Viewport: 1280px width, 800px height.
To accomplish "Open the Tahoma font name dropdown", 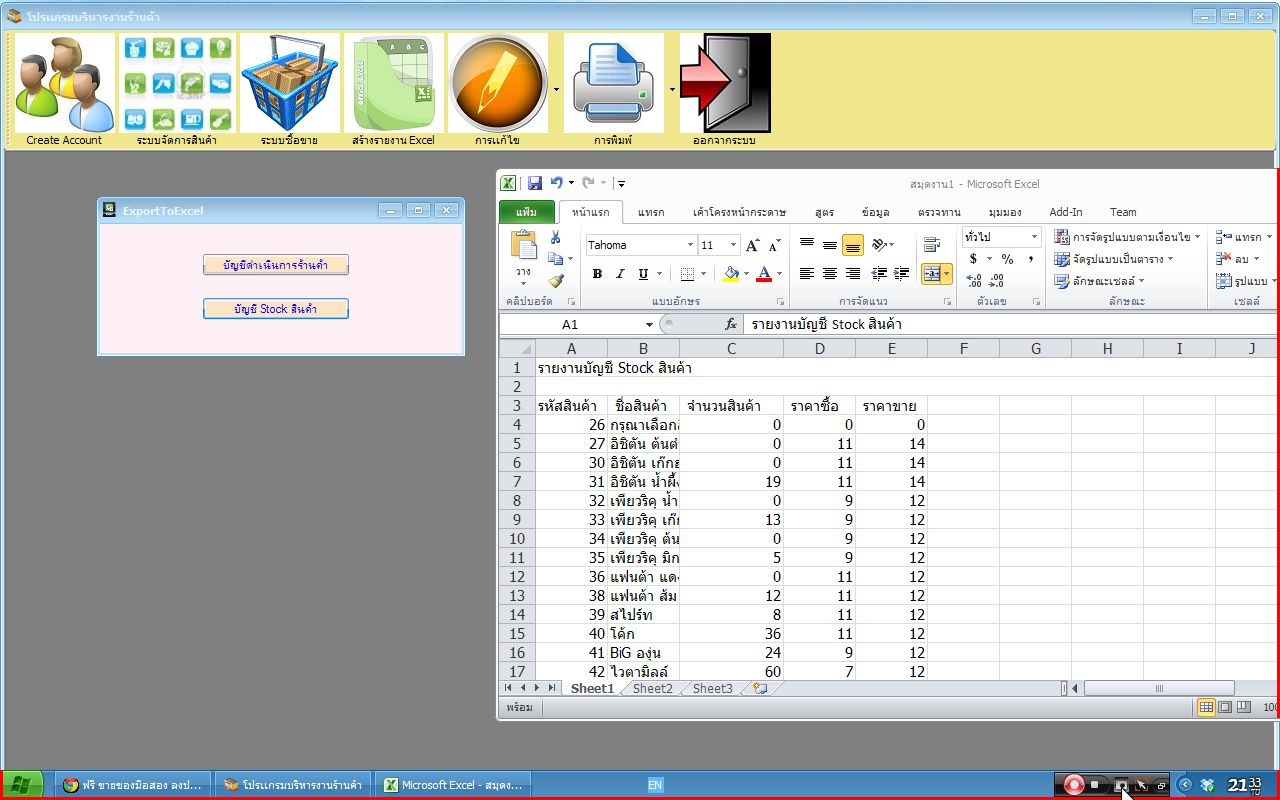I will (690, 245).
